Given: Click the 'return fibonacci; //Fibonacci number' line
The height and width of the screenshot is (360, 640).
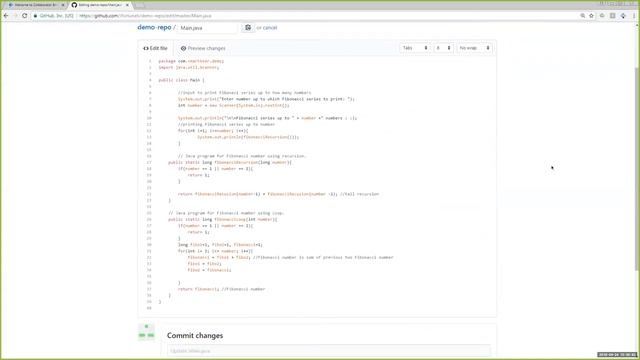Looking at the screenshot, I should click(221, 289).
